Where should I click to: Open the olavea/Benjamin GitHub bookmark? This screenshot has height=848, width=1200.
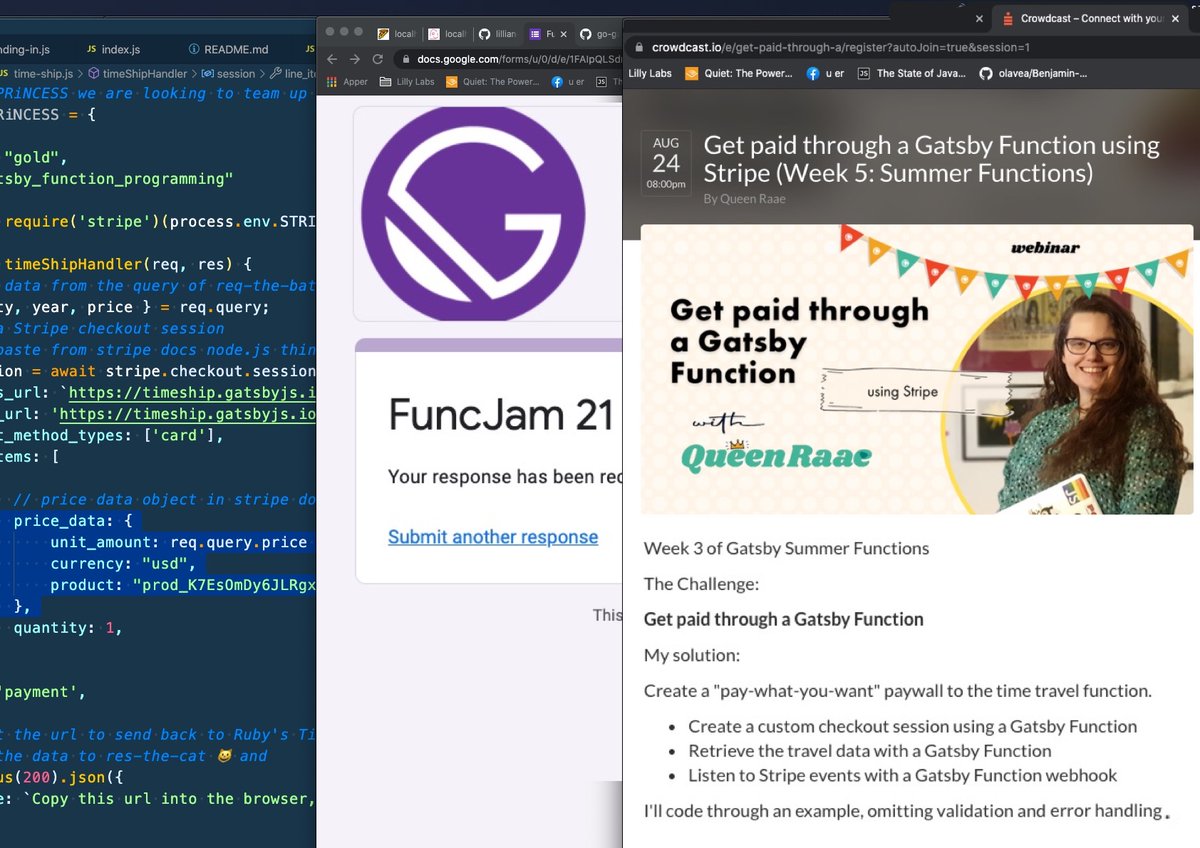1033,73
